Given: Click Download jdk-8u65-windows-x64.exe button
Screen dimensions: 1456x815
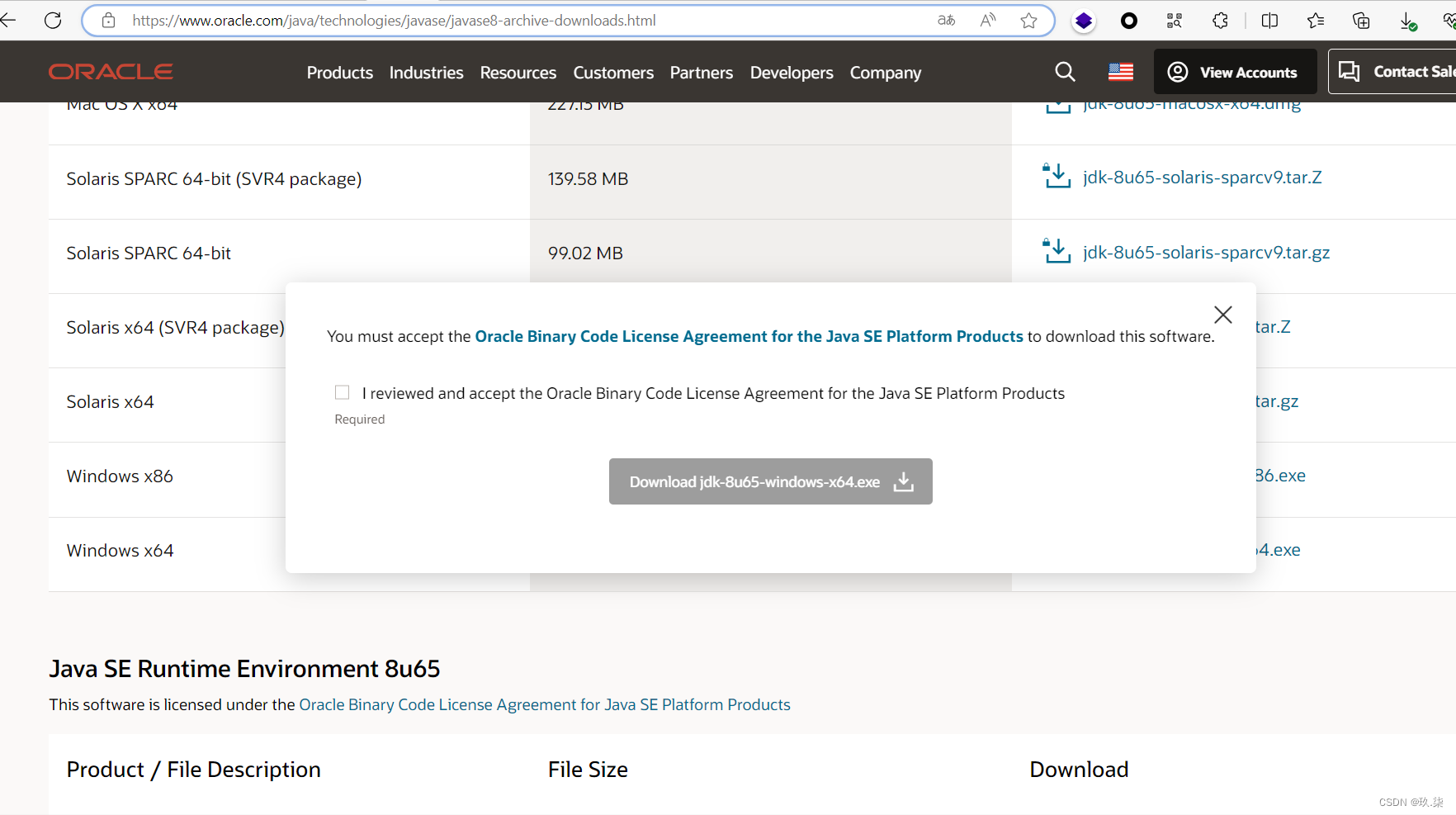Looking at the screenshot, I should pos(771,481).
